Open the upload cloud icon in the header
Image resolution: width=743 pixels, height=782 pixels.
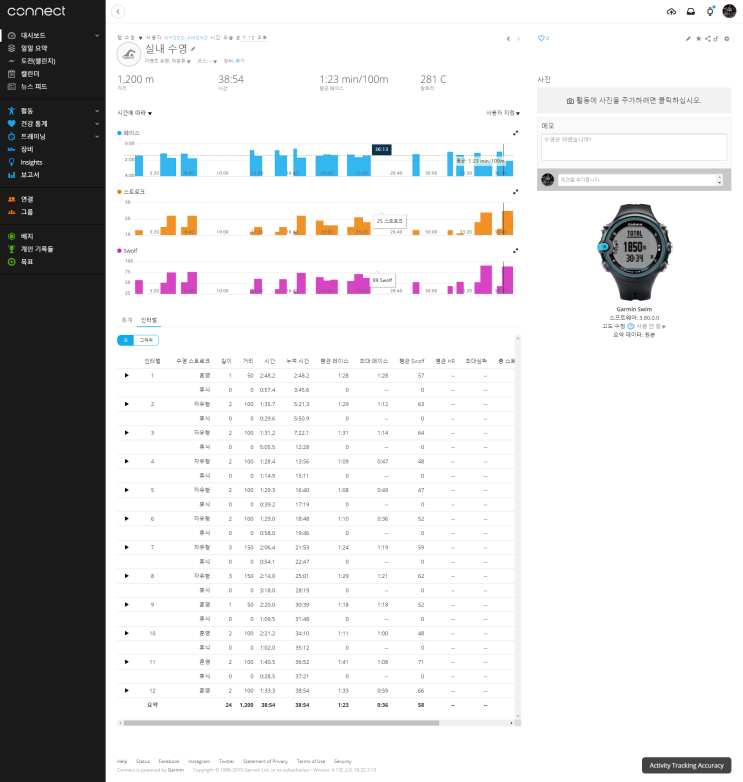(x=671, y=11)
